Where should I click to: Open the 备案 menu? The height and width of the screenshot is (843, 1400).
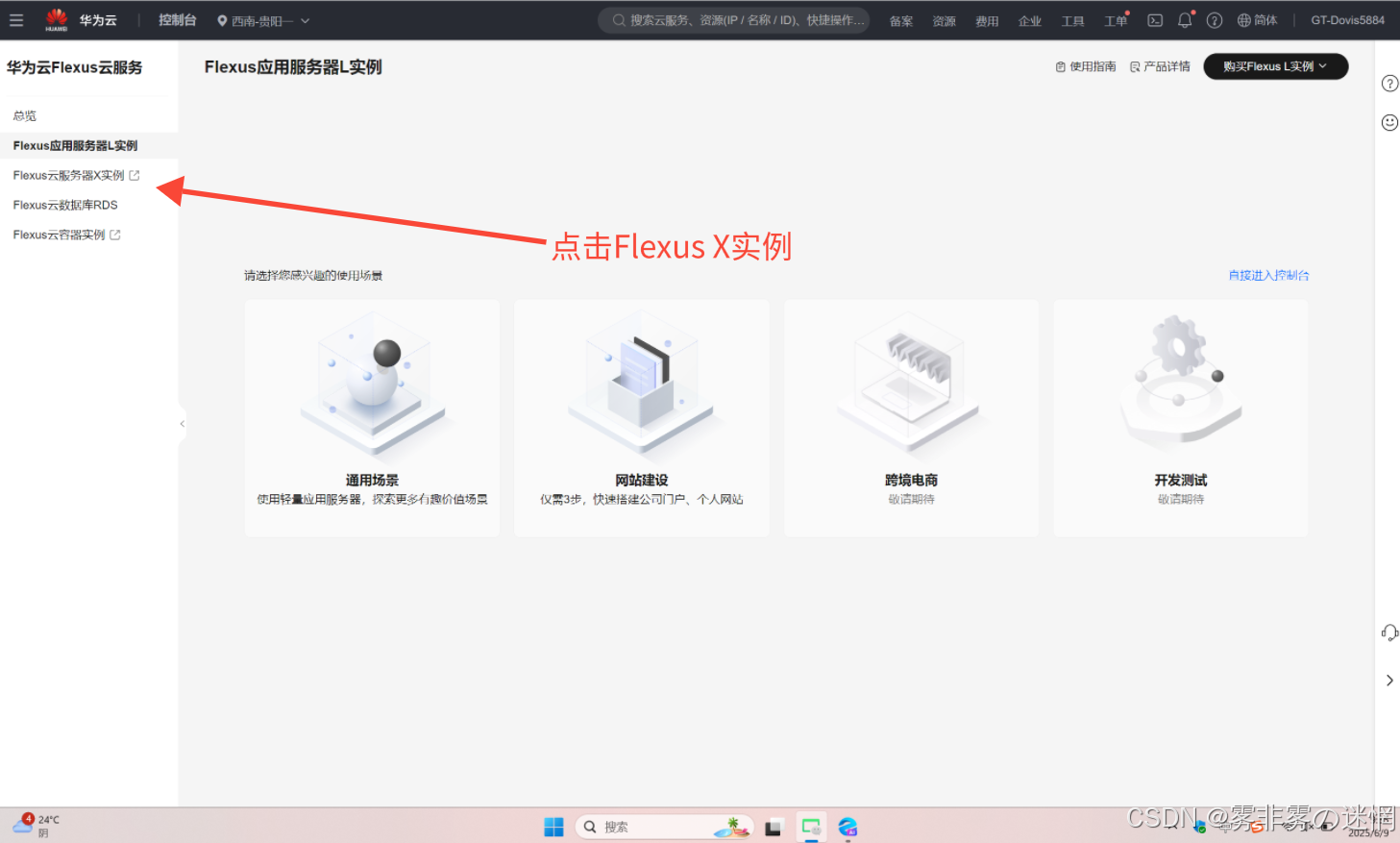901,21
